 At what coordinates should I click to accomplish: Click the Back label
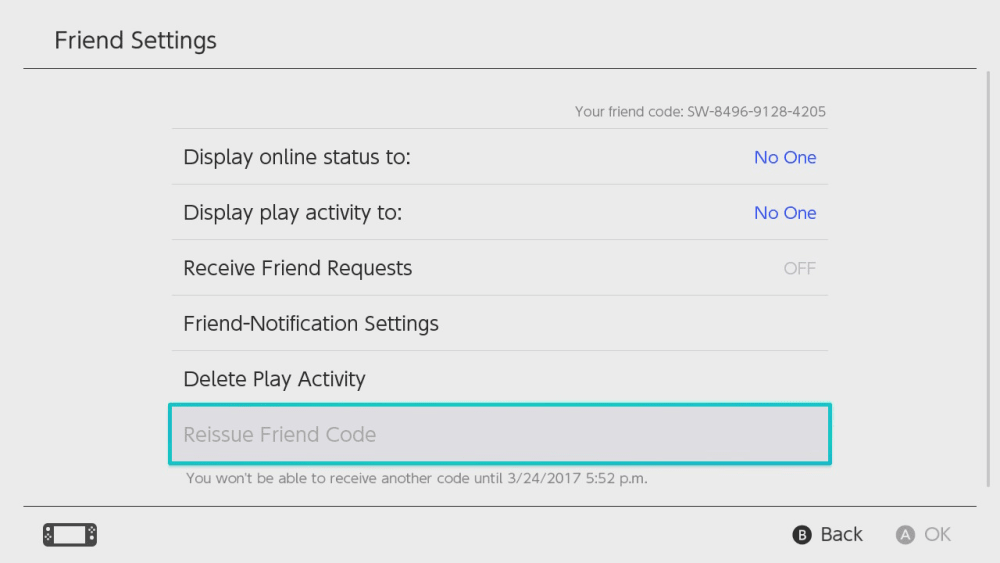click(840, 535)
